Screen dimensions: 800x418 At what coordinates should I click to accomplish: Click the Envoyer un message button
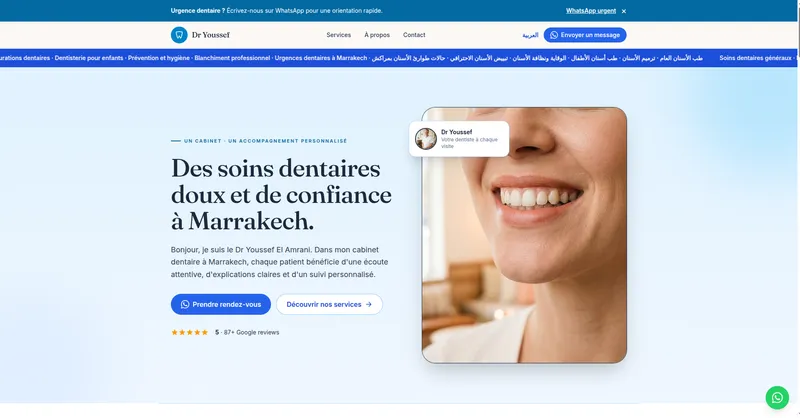[585, 35]
